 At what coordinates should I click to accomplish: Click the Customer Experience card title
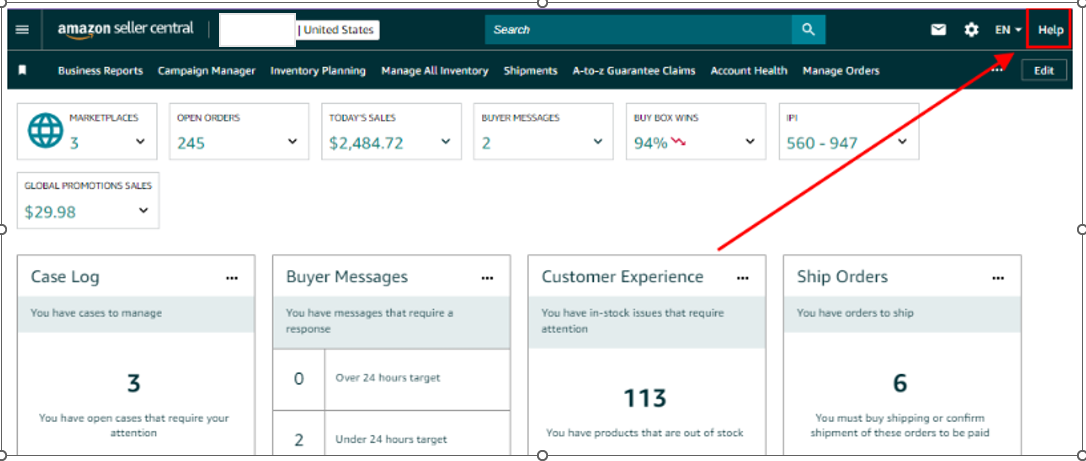point(623,277)
